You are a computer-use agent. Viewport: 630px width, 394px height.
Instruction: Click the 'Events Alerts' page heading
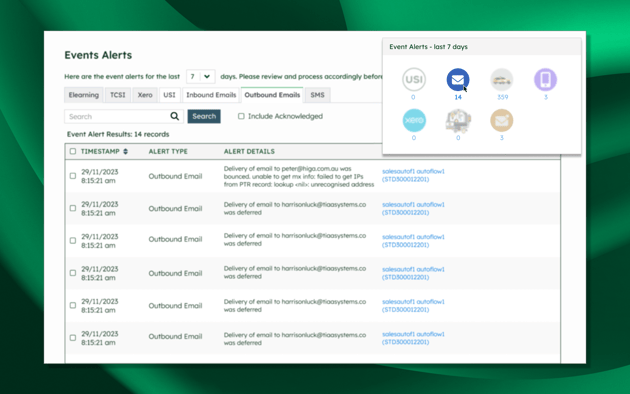98,55
